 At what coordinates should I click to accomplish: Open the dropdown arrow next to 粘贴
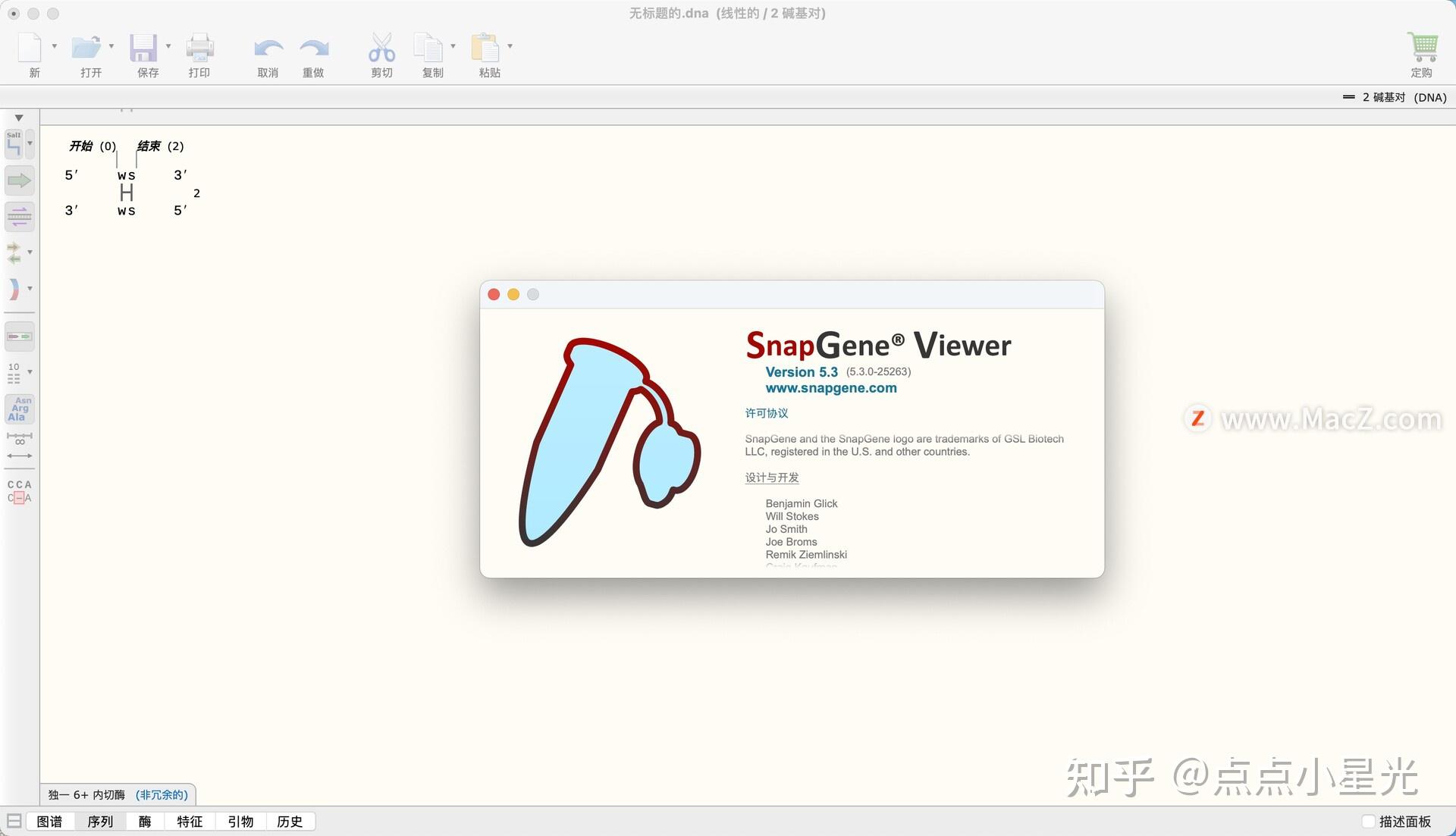[x=510, y=46]
